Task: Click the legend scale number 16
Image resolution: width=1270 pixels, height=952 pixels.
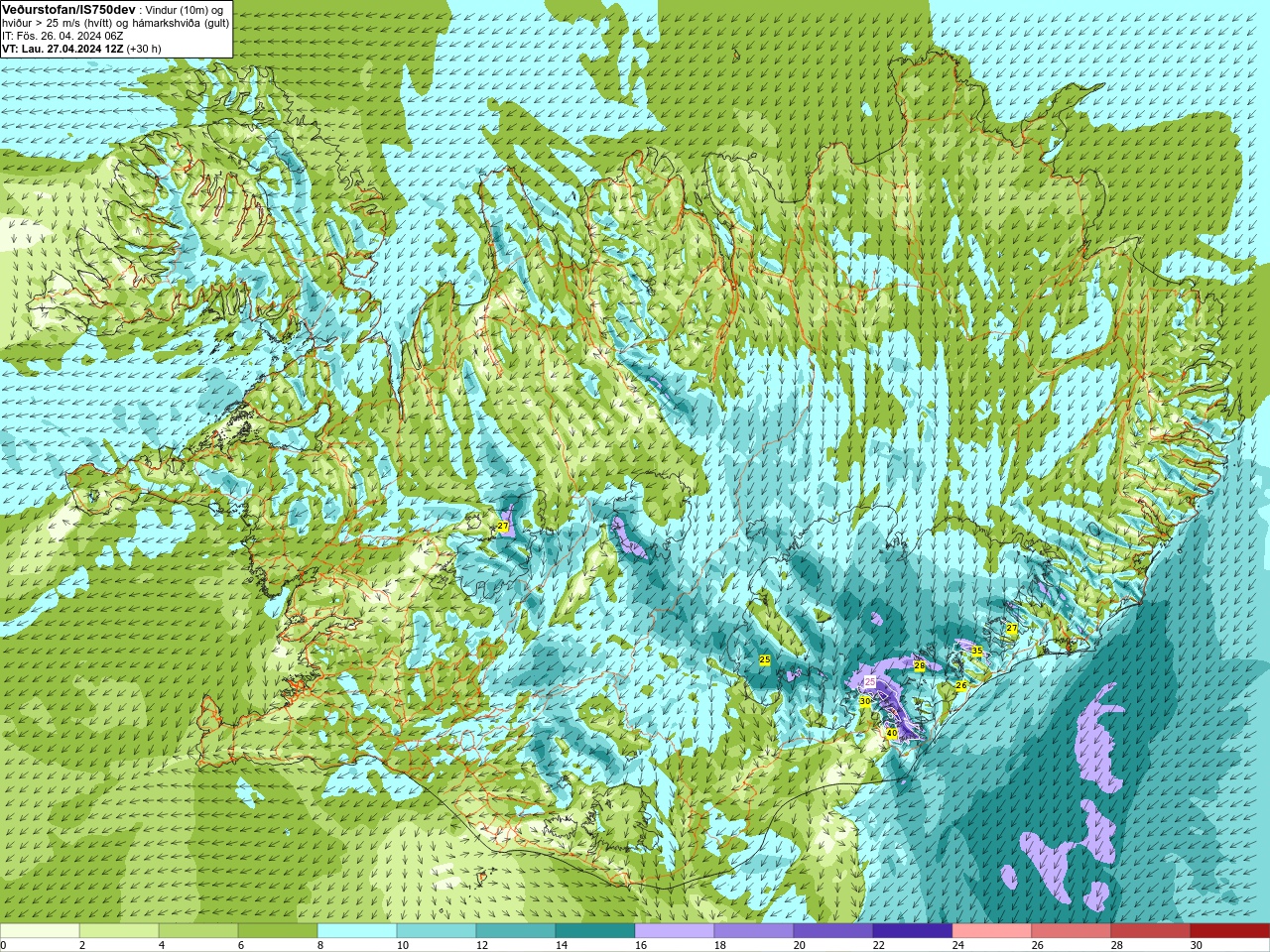Action: (x=641, y=946)
